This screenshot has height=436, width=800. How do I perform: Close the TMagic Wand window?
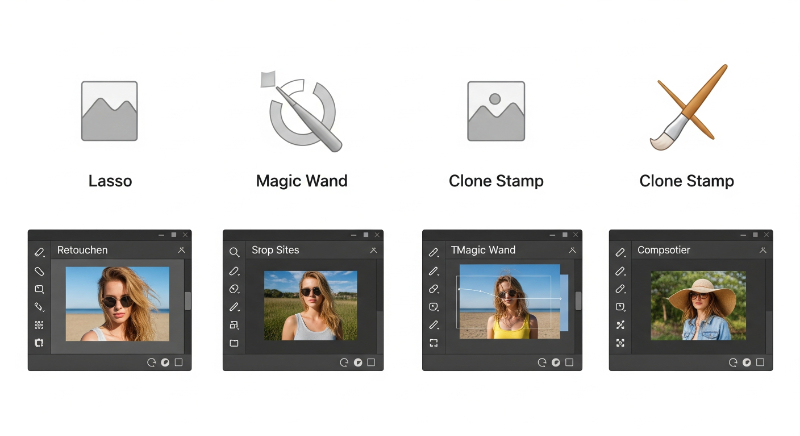point(576,235)
